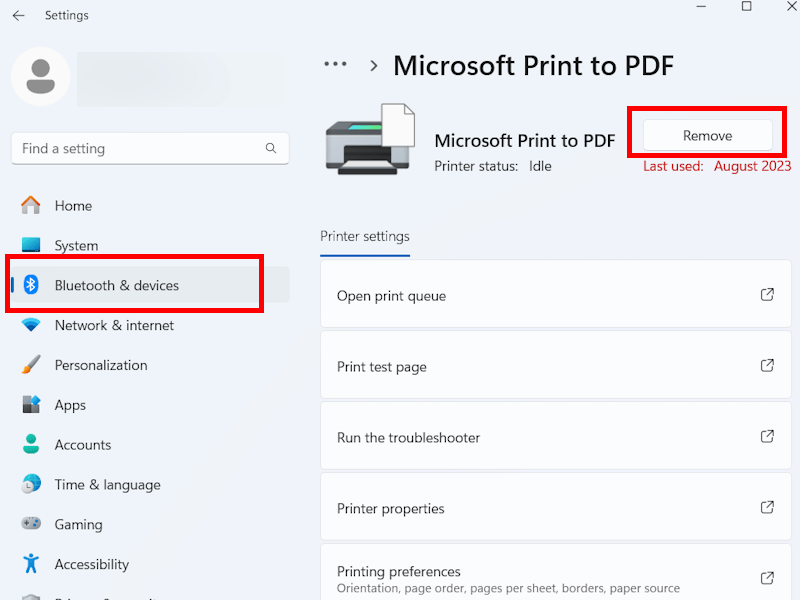This screenshot has width=800, height=600.
Task: Remove the Microsoft Print to PDF printer
Action: (705, 133)
